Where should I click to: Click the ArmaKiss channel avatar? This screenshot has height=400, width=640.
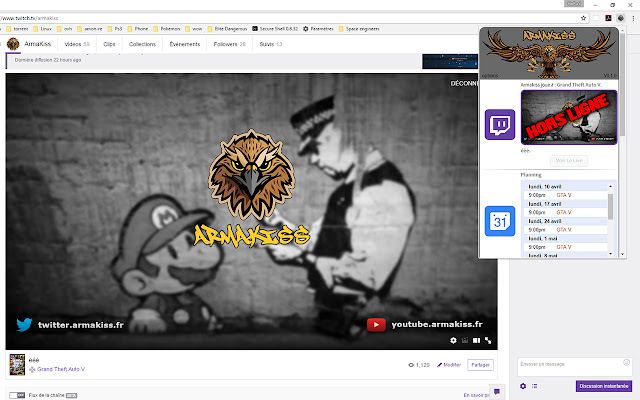pos(13,44)
